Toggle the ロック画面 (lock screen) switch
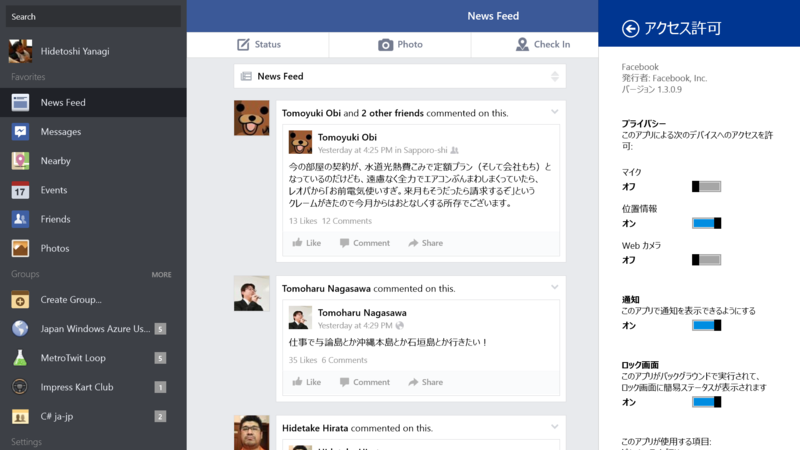This screenshot has height=450, width=800. click(706, 402)
